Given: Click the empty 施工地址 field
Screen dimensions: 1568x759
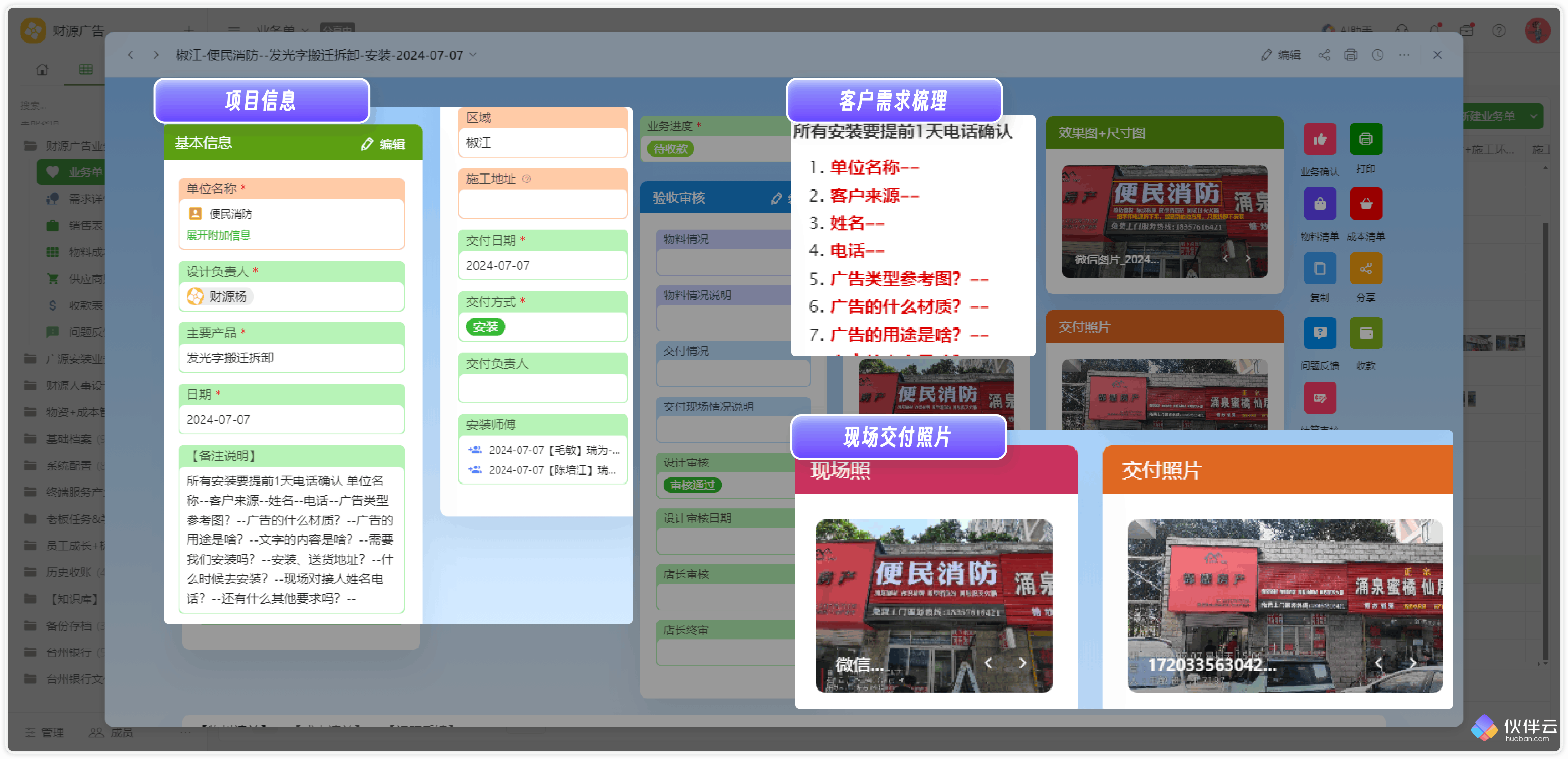Looking at the screenshot, I should [543, 204].
